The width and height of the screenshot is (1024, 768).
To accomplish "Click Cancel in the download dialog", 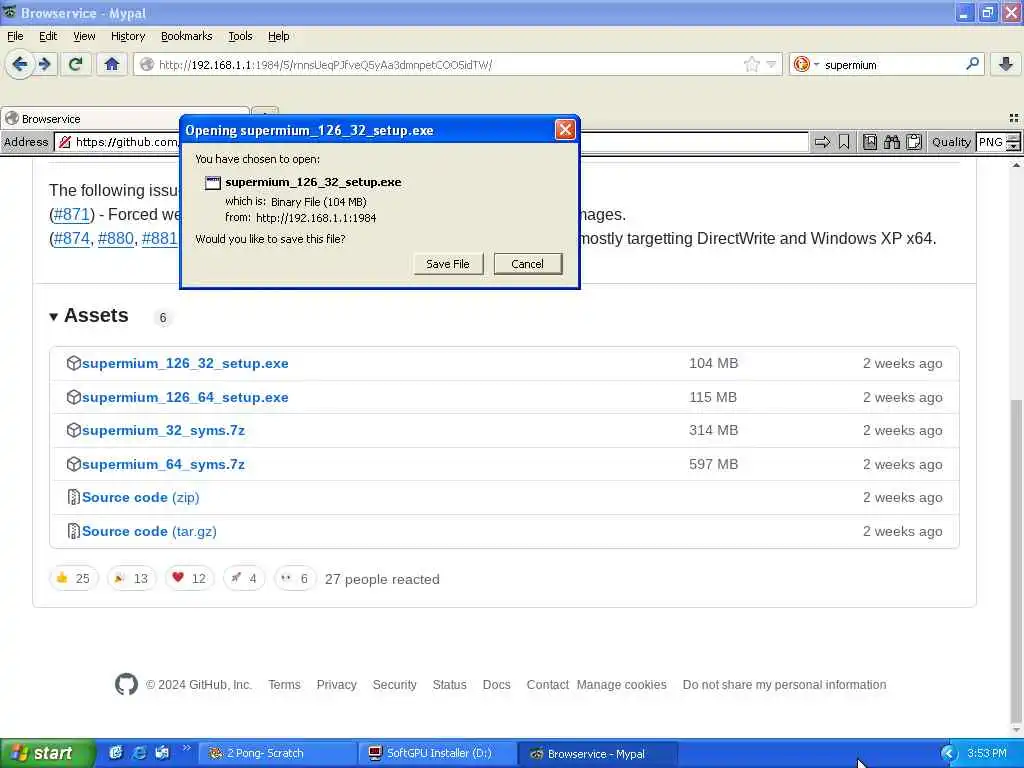I will (528, 264).
